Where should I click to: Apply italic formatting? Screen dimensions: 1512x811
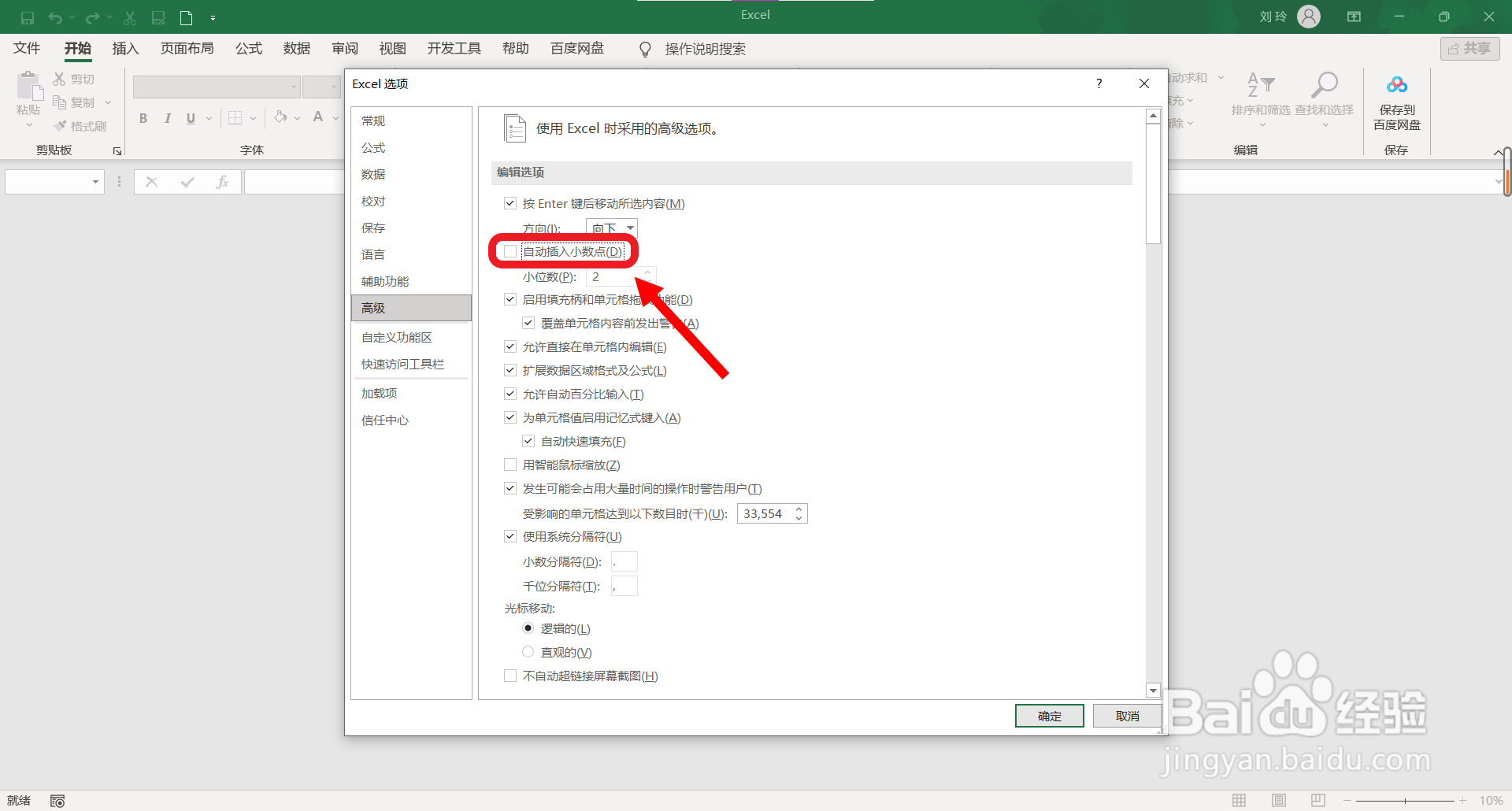[x=167, y=118]
